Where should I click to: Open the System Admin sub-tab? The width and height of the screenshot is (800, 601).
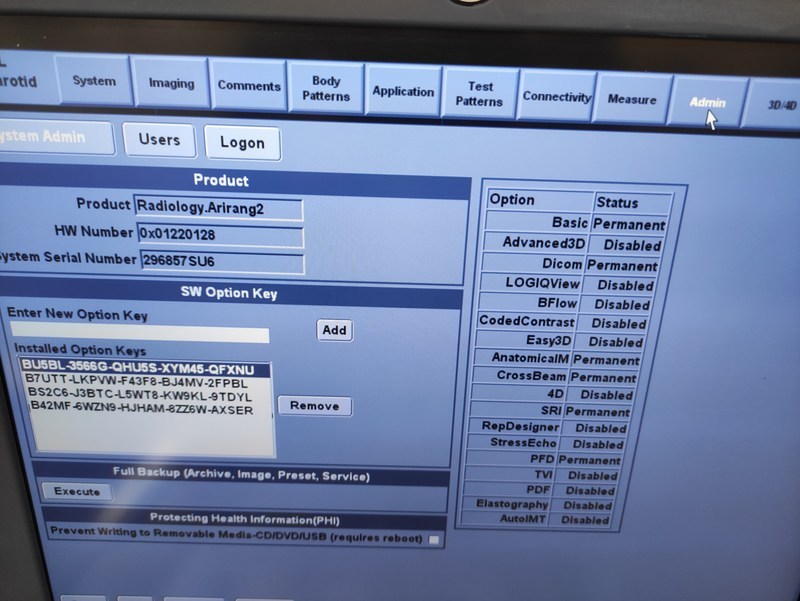54,137
